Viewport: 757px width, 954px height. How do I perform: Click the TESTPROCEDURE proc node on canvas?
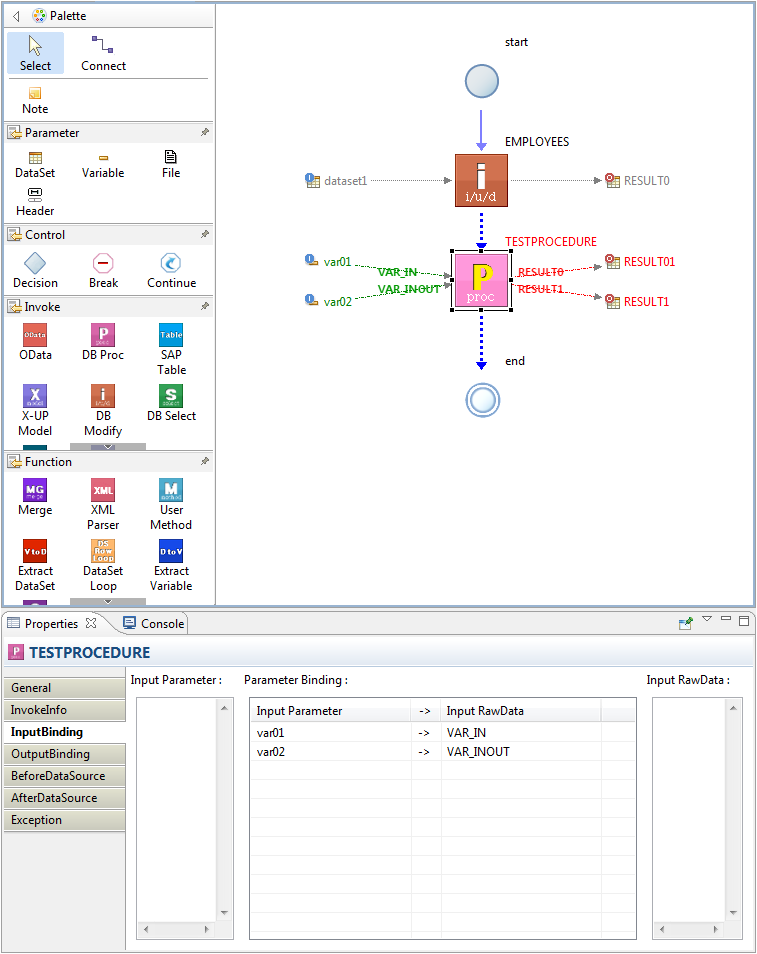[481, 280]
